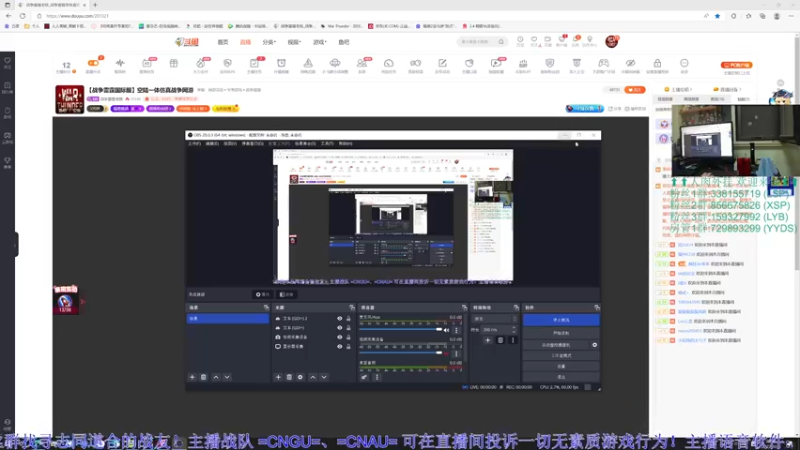This screenshot has width=800, height=450.
Task: Click the studio mode button in OBS Controls
Action: click(x=561, y=356)
